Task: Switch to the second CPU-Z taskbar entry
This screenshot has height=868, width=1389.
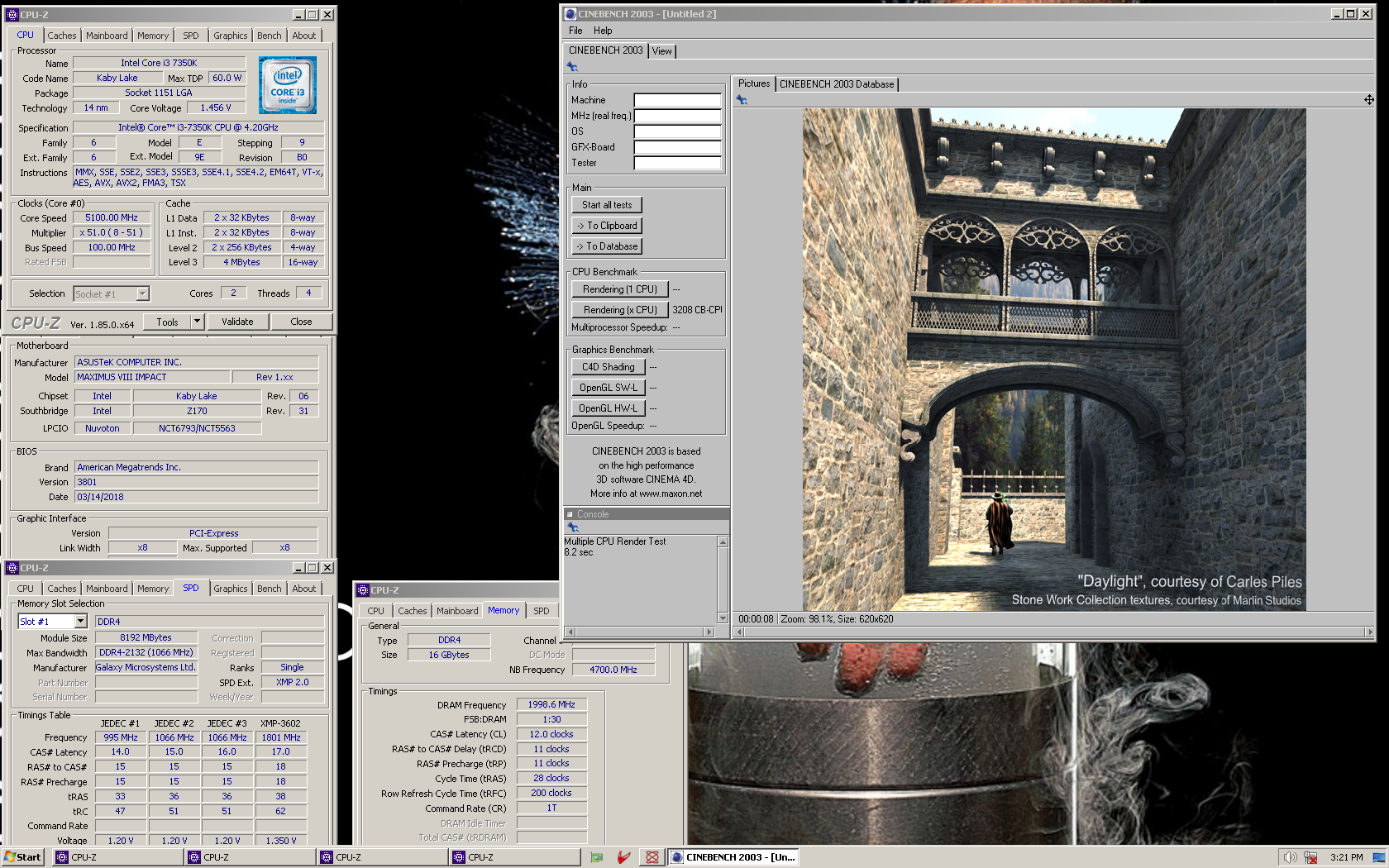Action: (x=250, y=857)
